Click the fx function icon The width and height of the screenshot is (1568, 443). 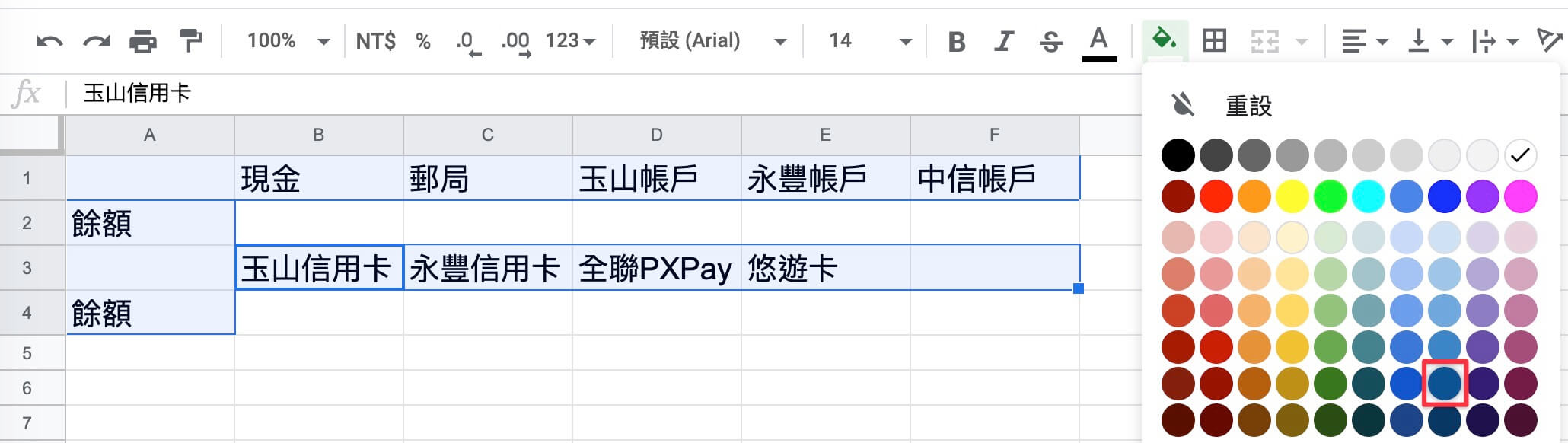27,94
